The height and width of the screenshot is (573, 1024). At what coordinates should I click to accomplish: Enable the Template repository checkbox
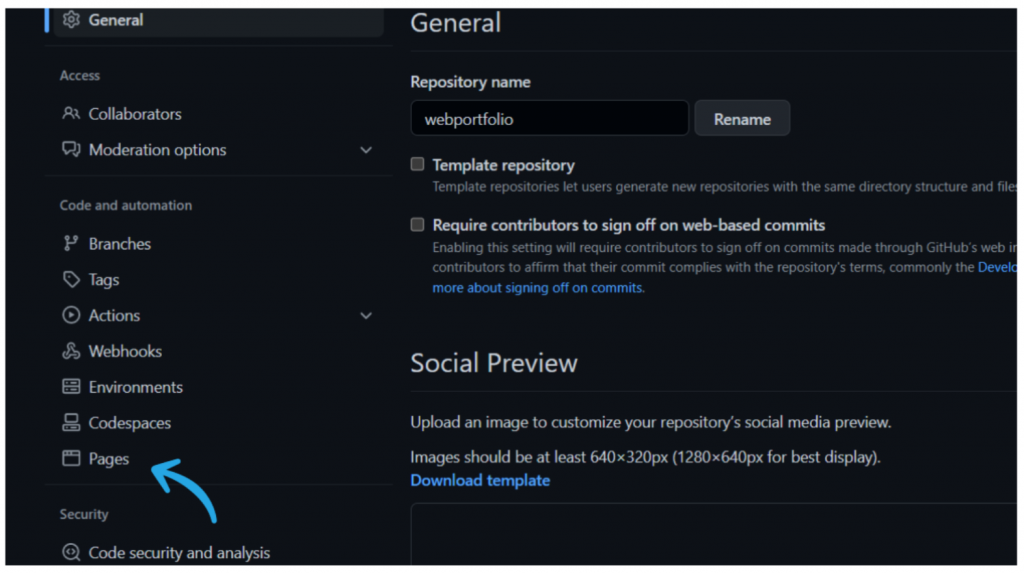pos(417,164)
